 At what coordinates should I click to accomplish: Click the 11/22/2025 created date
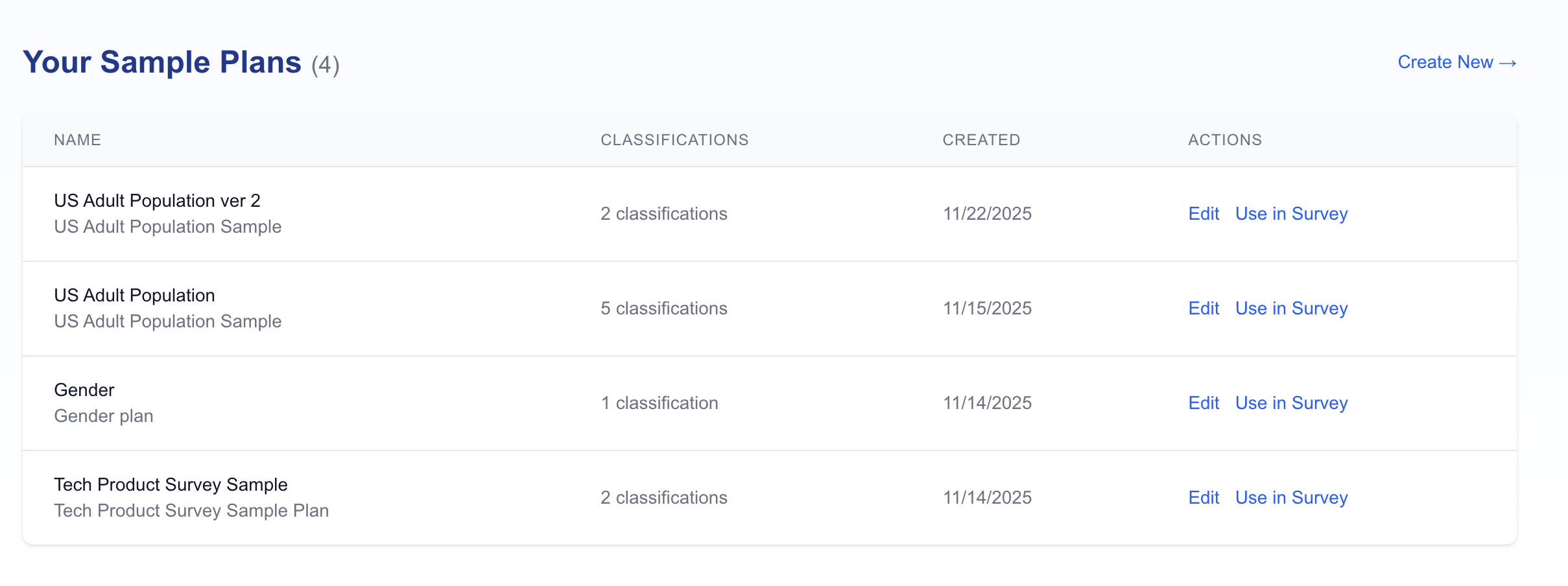pyautogui.click(x=986, y=214)
